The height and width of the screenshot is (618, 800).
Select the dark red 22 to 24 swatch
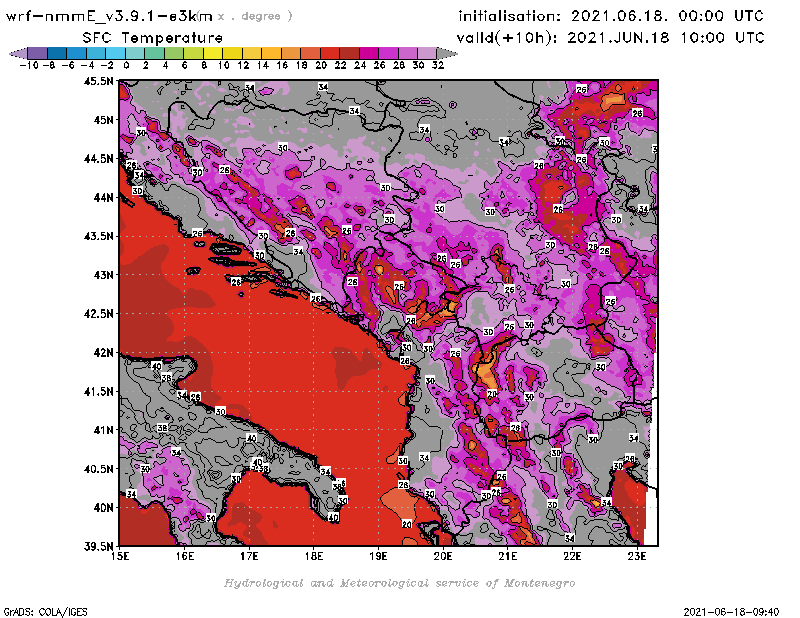(x=349, y=53)
